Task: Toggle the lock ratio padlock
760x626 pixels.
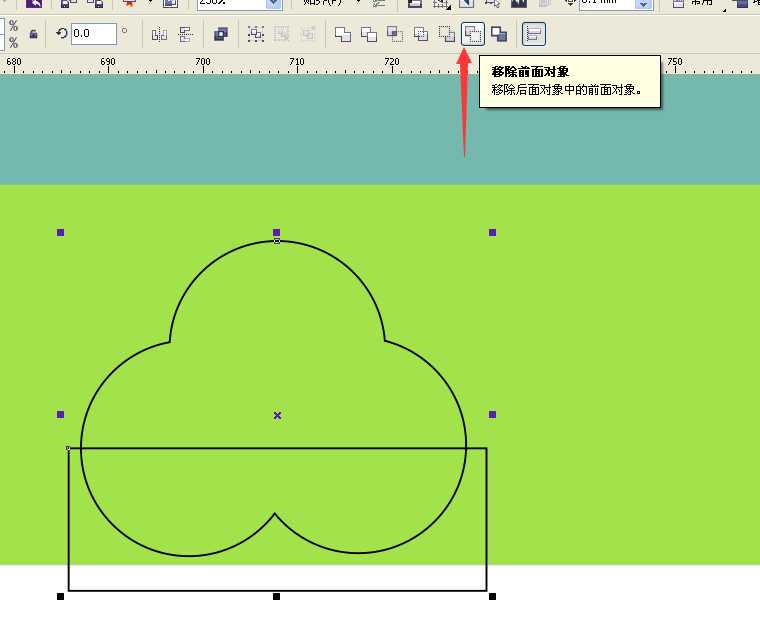Action: pyautogui.click(x=34, y=34)
